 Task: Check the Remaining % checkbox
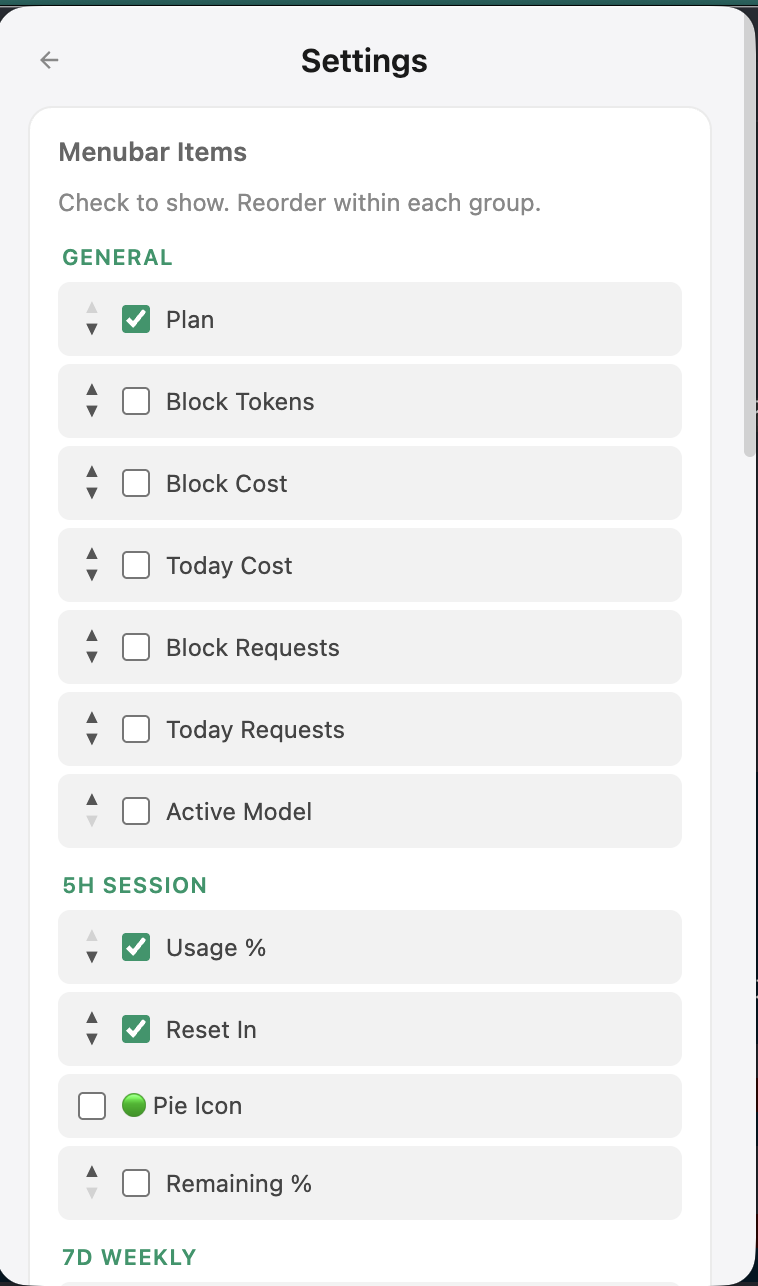[x=136, y=1184]
